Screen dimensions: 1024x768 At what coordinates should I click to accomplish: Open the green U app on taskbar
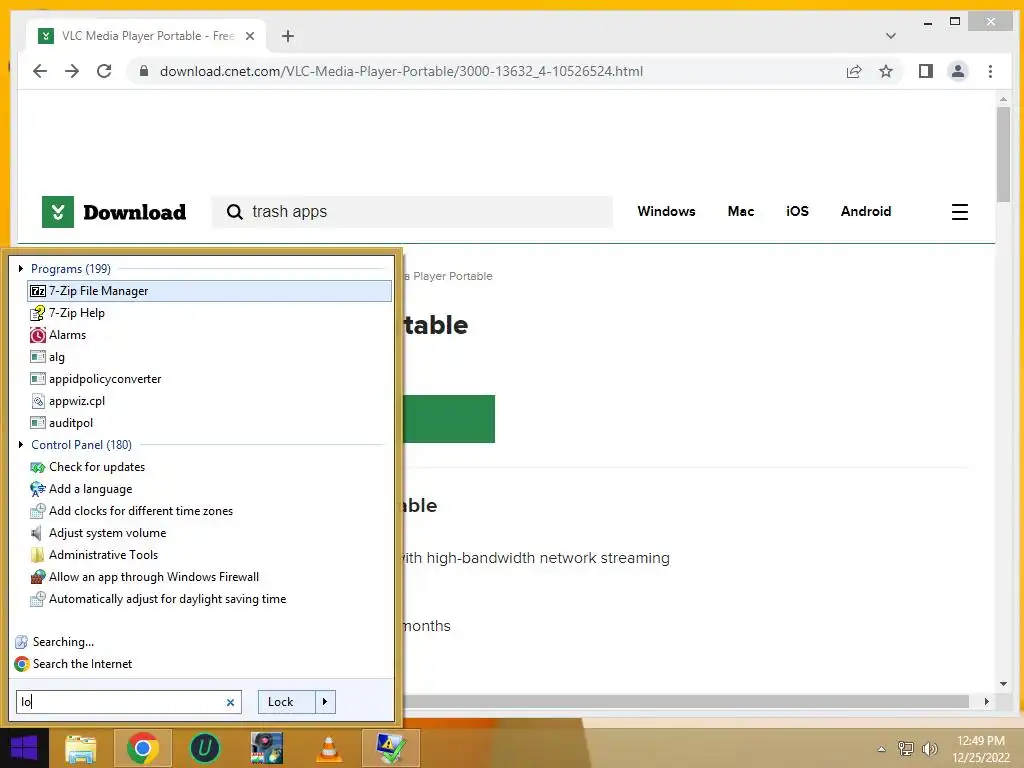204,748
